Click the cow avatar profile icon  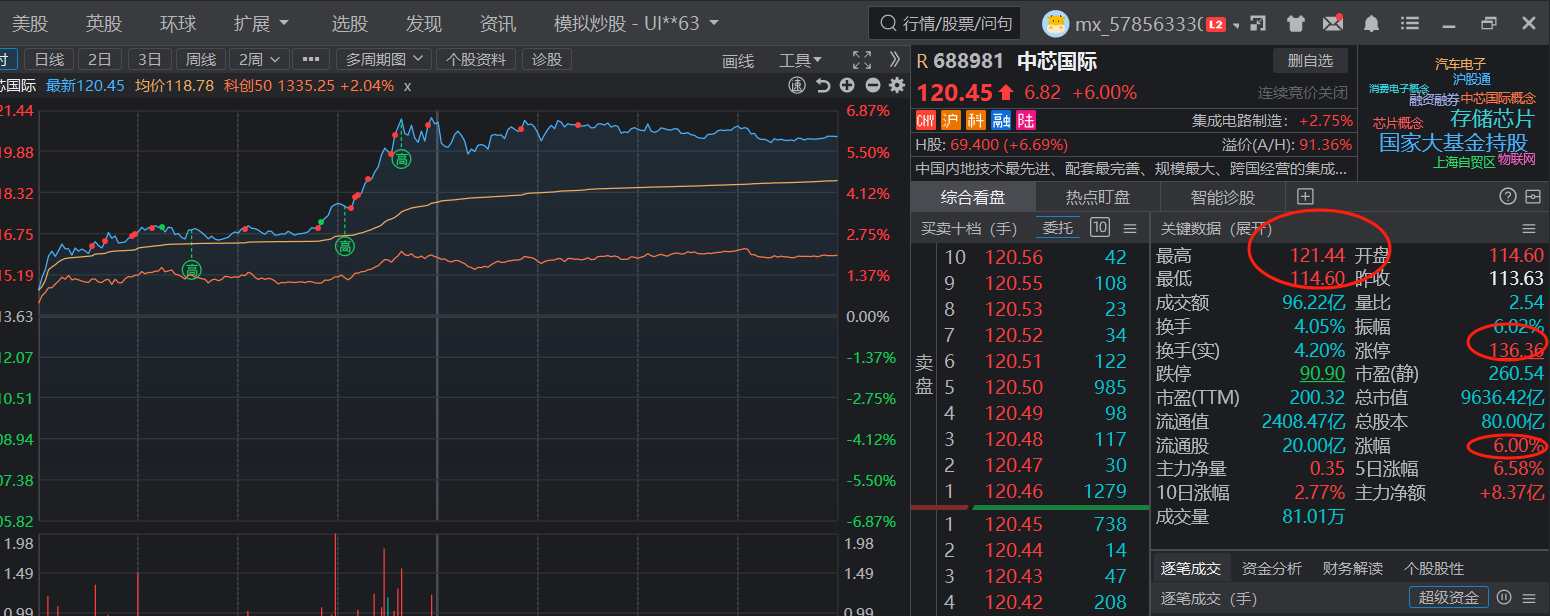[x=1055, y=23]
